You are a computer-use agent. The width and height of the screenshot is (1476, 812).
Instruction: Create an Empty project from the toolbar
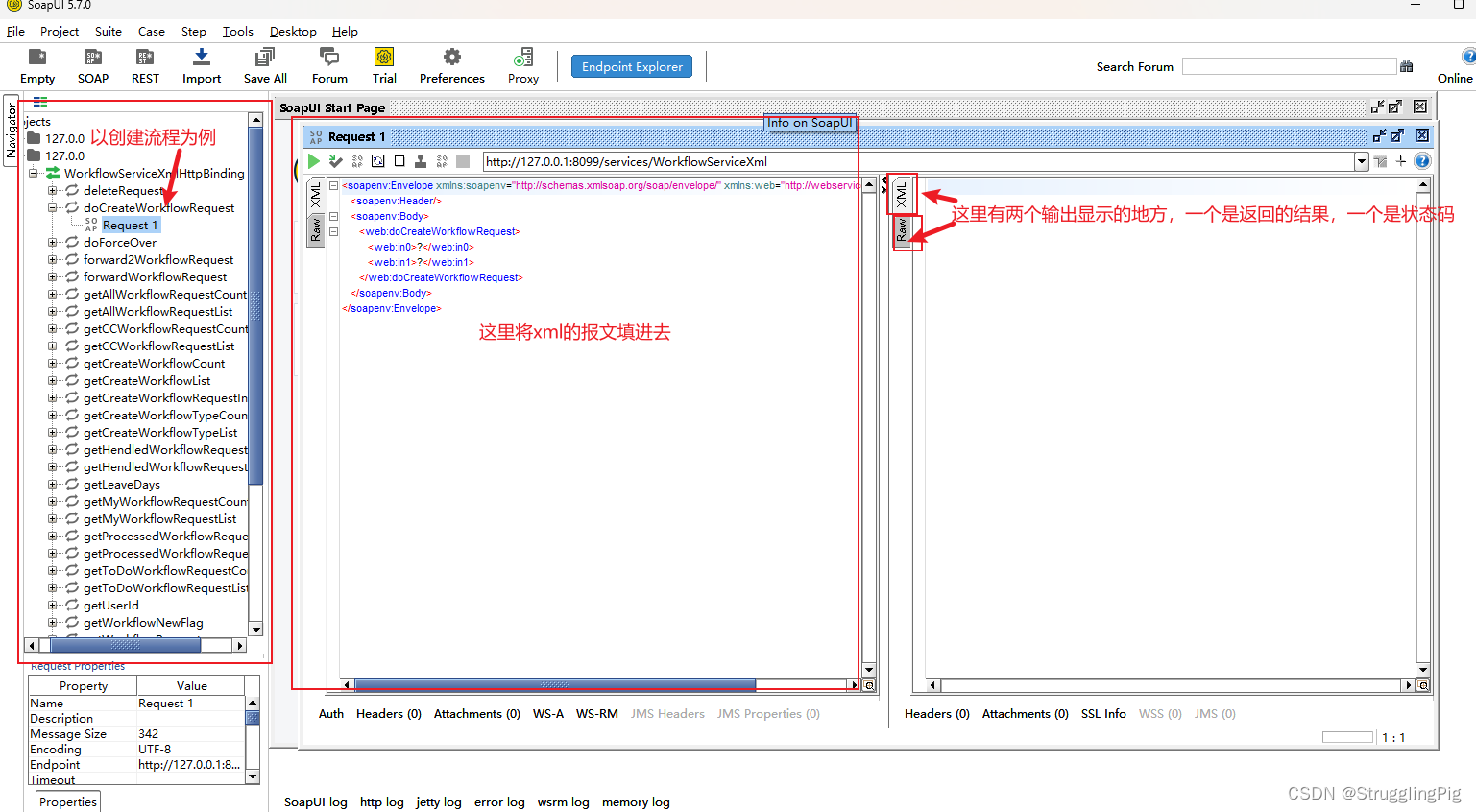click(x=37, y=66)
